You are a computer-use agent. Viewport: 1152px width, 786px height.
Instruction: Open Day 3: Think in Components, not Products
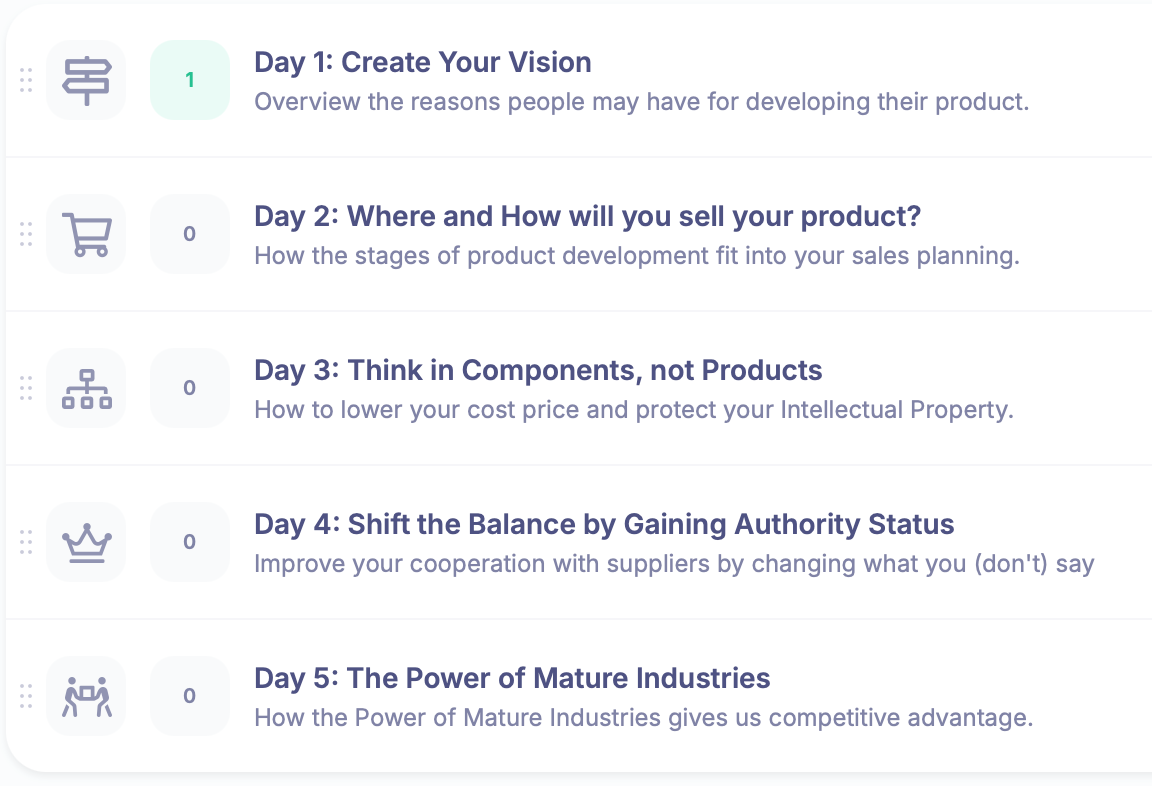[x=538, y=370]
